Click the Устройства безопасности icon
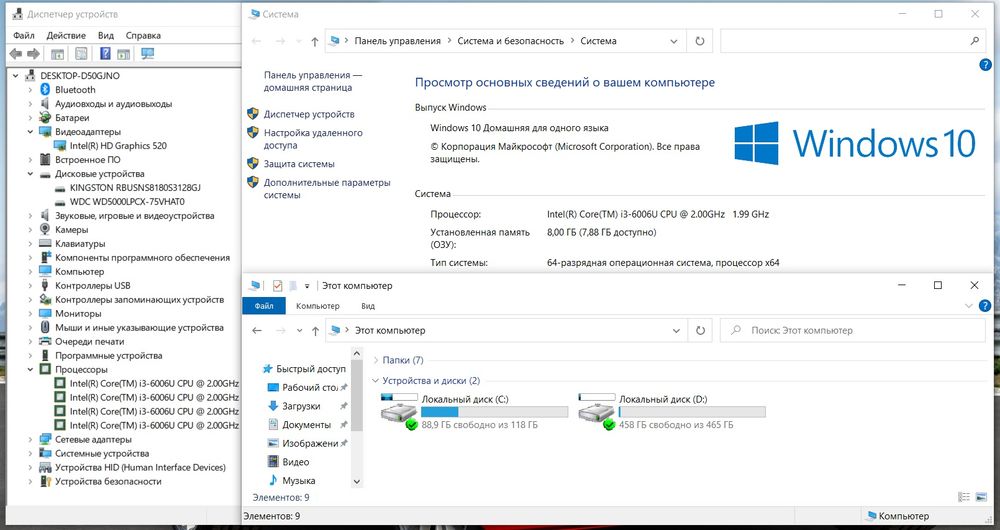Viewport: 1000px width, 530px height. [x=45, y=482]
